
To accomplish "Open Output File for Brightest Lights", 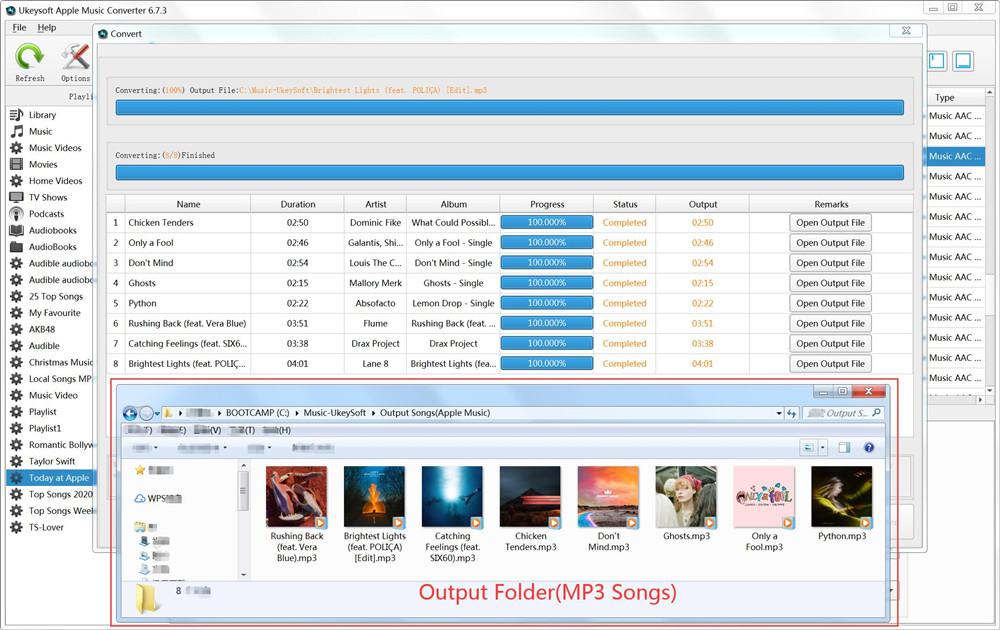I will 830,363.
